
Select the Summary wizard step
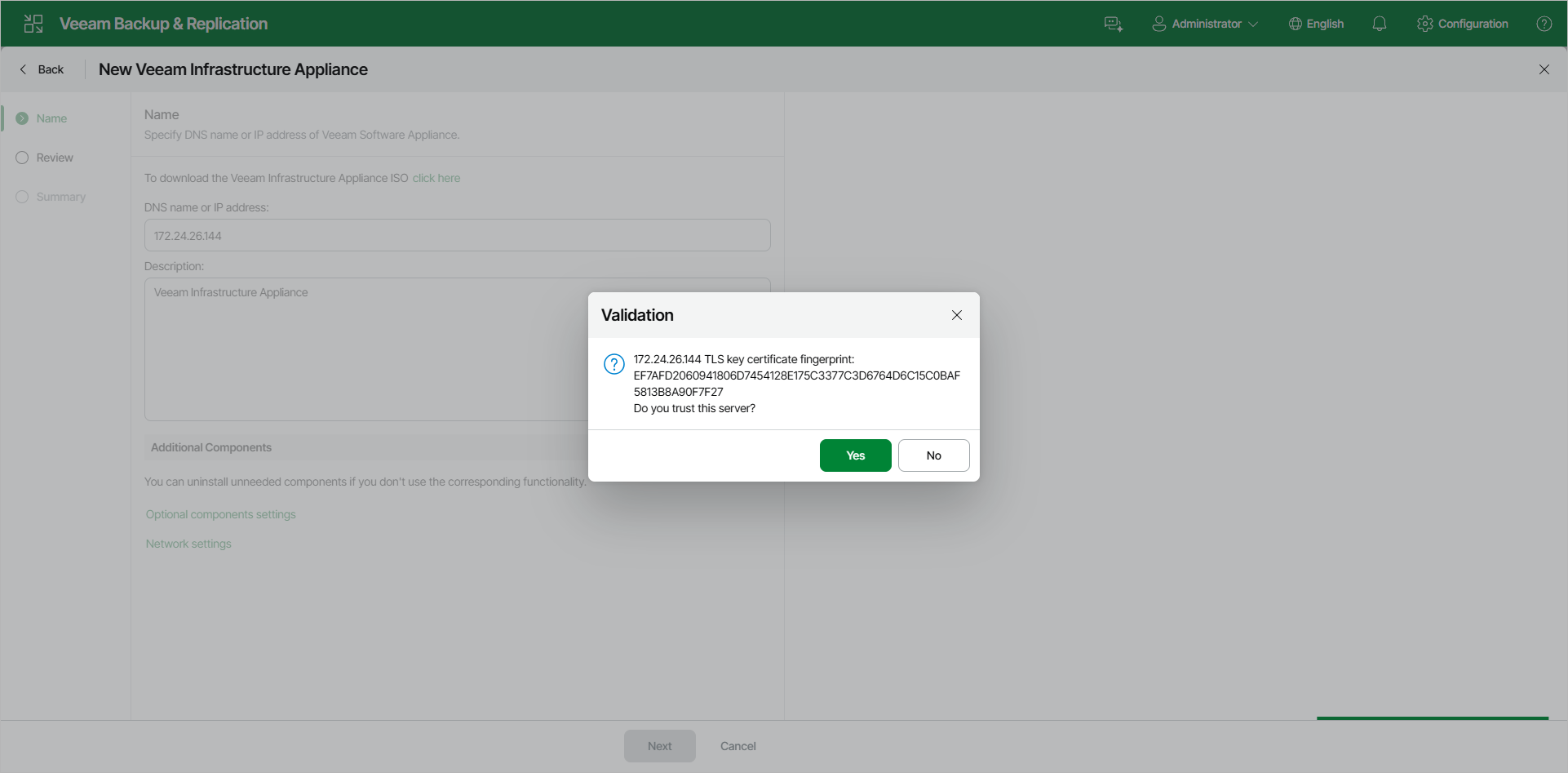(60, 196)
